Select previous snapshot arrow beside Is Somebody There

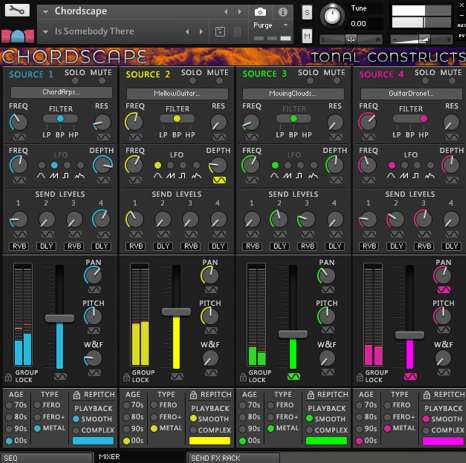point(187,32)
